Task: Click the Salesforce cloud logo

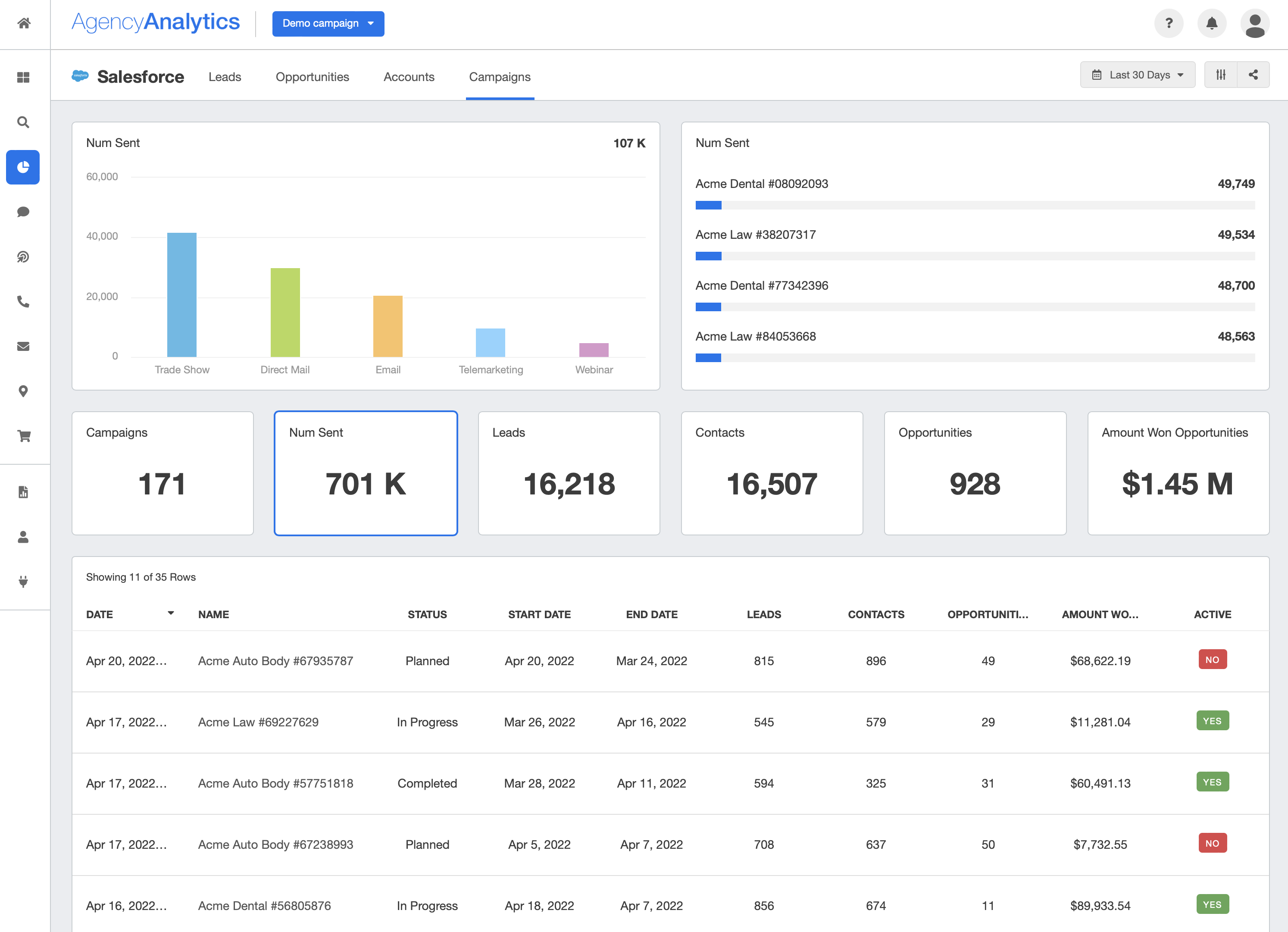Action: pyautogui.click(x=80, y=75)
